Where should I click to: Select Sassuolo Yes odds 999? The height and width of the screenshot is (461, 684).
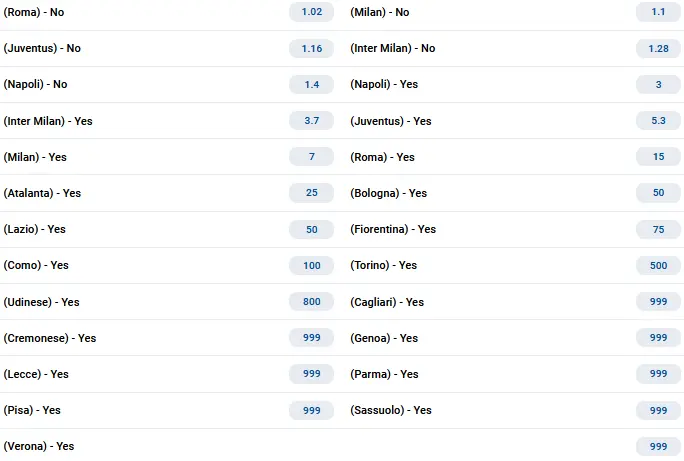pyautogui.click(x=658, y=410)
